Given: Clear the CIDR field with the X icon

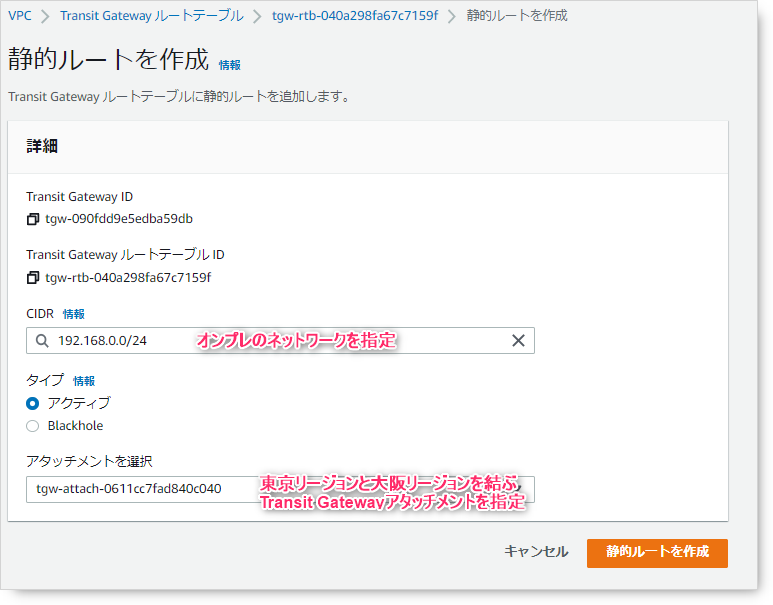Looking at the screenshot, I should point(518,340).
